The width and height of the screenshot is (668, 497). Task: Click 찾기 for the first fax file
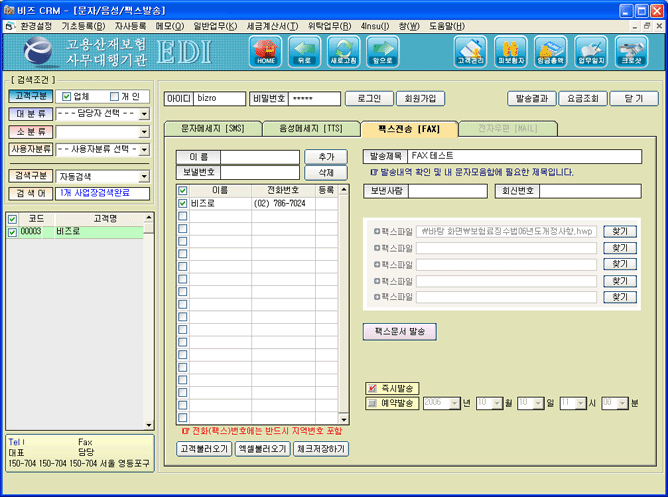620,231
